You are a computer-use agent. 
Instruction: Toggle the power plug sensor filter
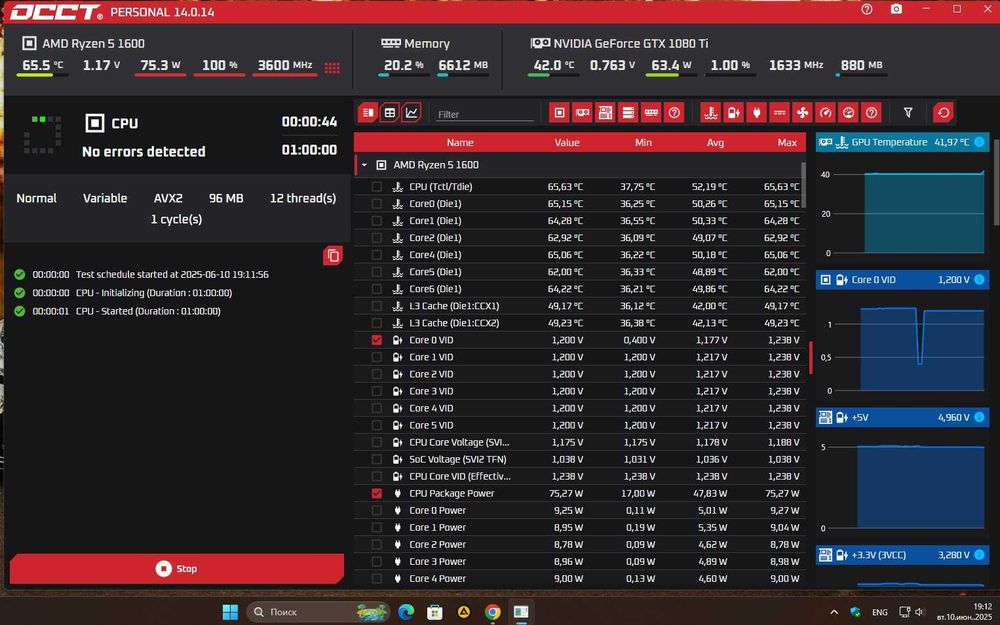756,113
